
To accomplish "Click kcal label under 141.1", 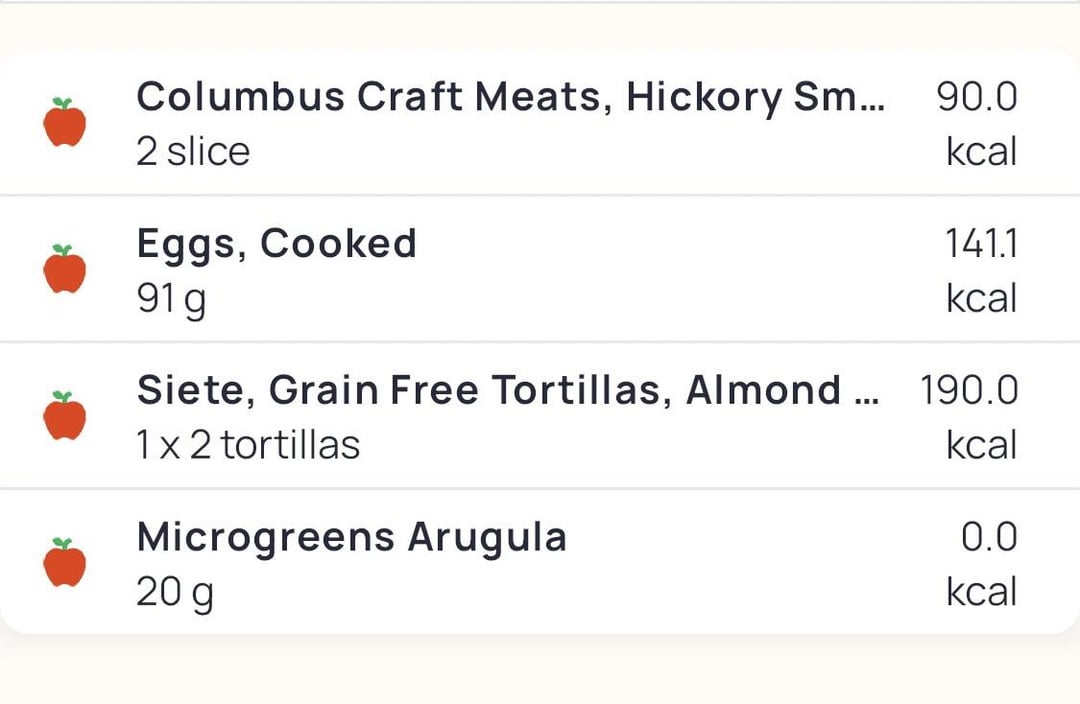I will [x=982, y=298].
